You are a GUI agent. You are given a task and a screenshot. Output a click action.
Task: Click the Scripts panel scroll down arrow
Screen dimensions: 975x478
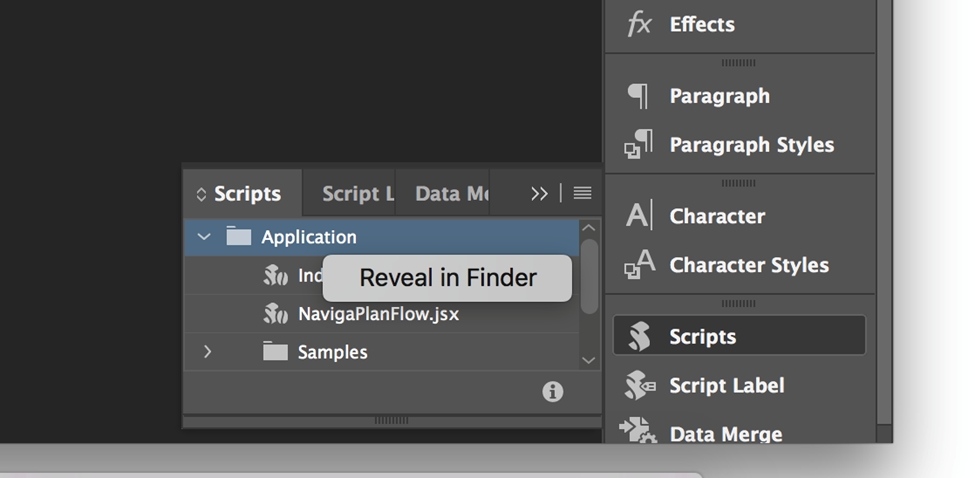pyautogui.click(x=589, y=360)
